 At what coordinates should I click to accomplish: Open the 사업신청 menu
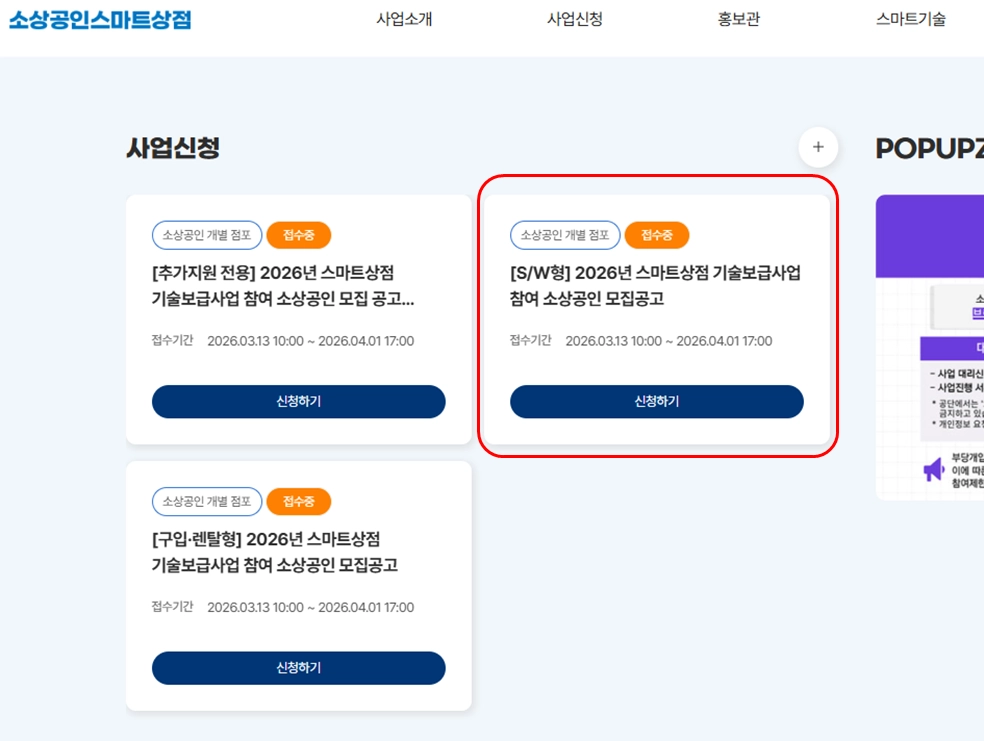click(x=575, y=19)
